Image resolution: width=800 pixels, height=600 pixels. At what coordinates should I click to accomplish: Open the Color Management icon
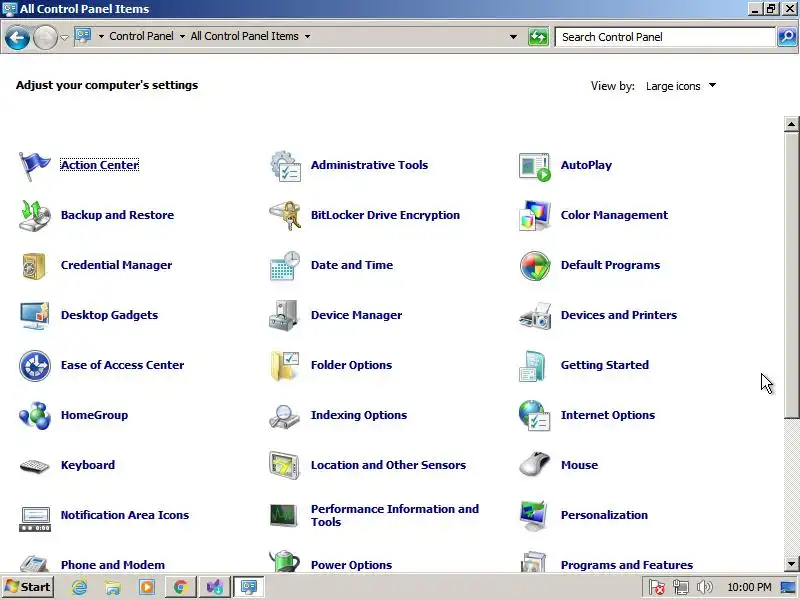[x=535, y=215]
